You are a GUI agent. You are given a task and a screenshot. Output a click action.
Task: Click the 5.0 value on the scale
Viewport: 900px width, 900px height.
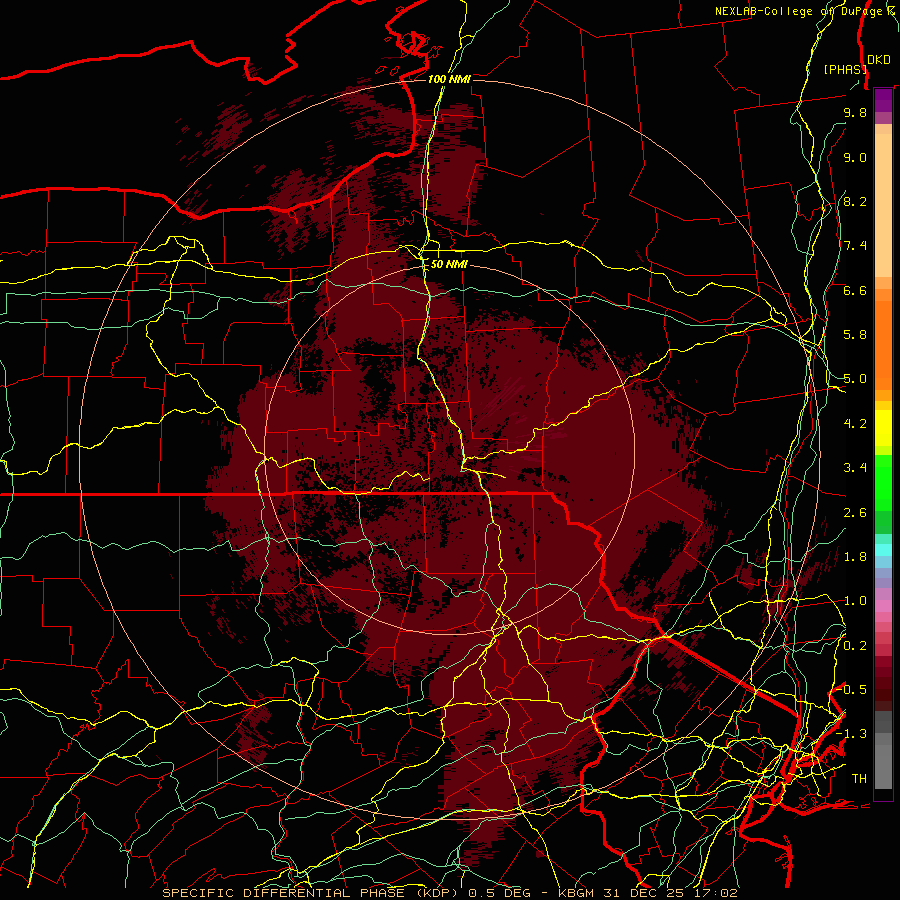click(x=855, y=379)
